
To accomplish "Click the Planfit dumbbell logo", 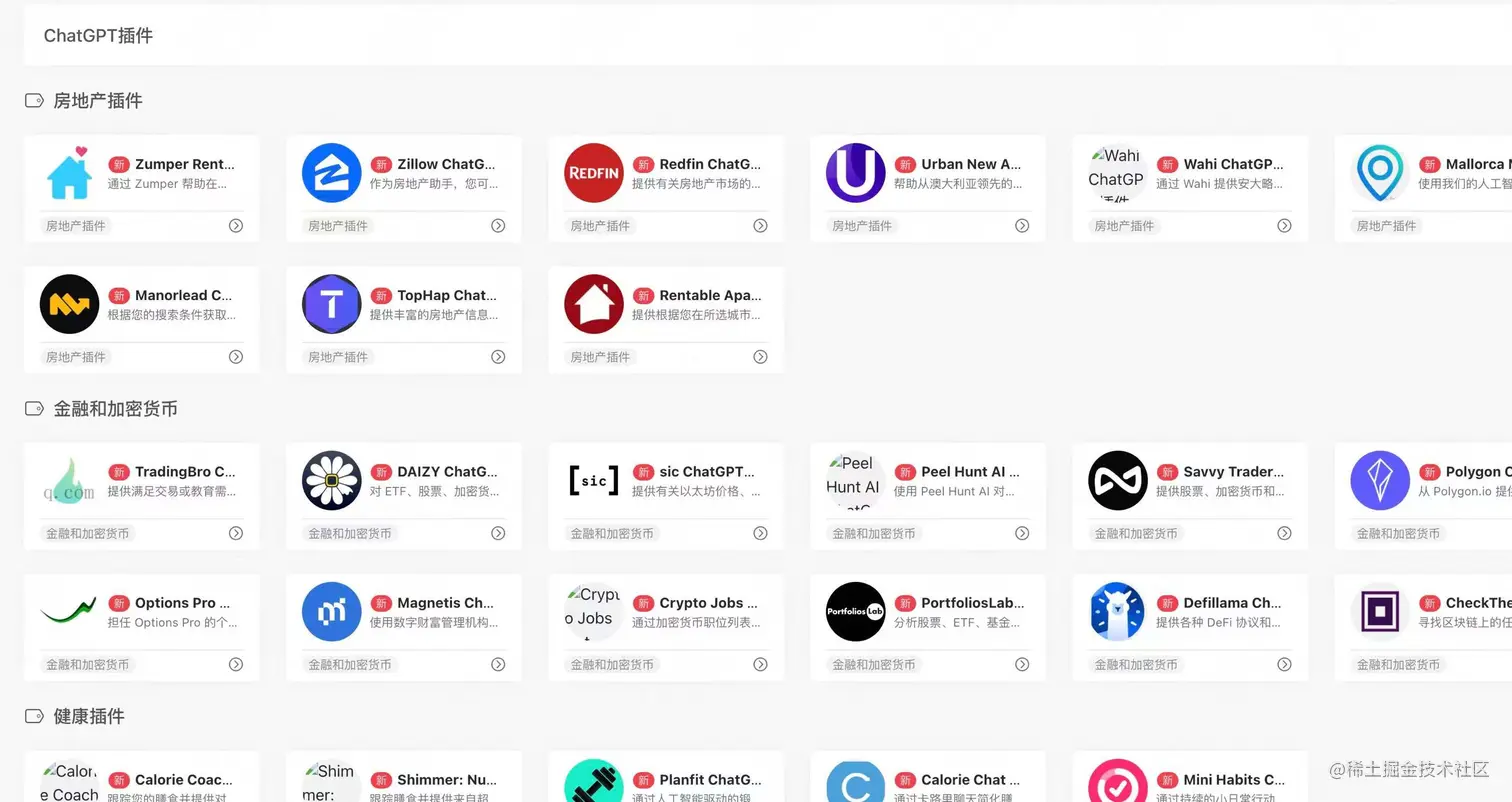I will coord(594,781).
